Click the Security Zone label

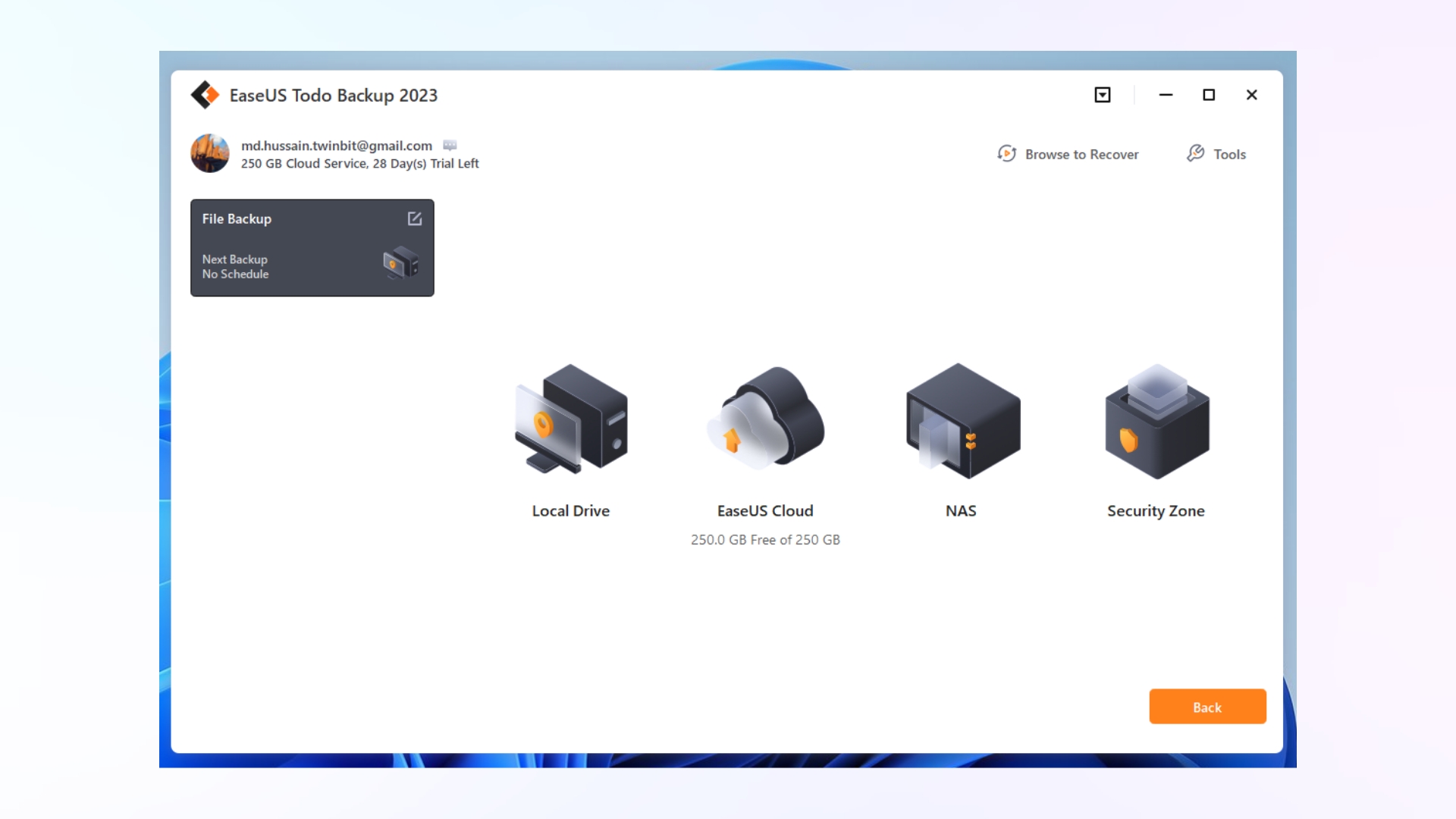1156,511
